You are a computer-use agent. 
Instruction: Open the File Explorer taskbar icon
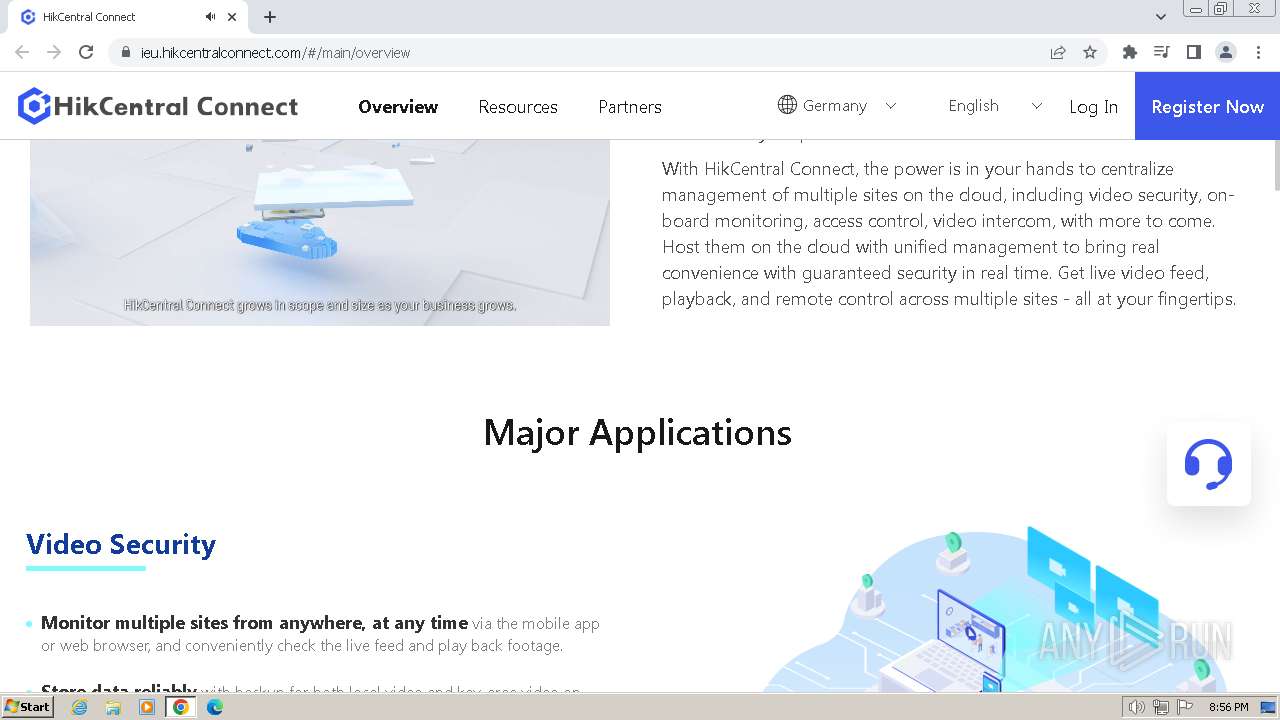tap(113, 707)
